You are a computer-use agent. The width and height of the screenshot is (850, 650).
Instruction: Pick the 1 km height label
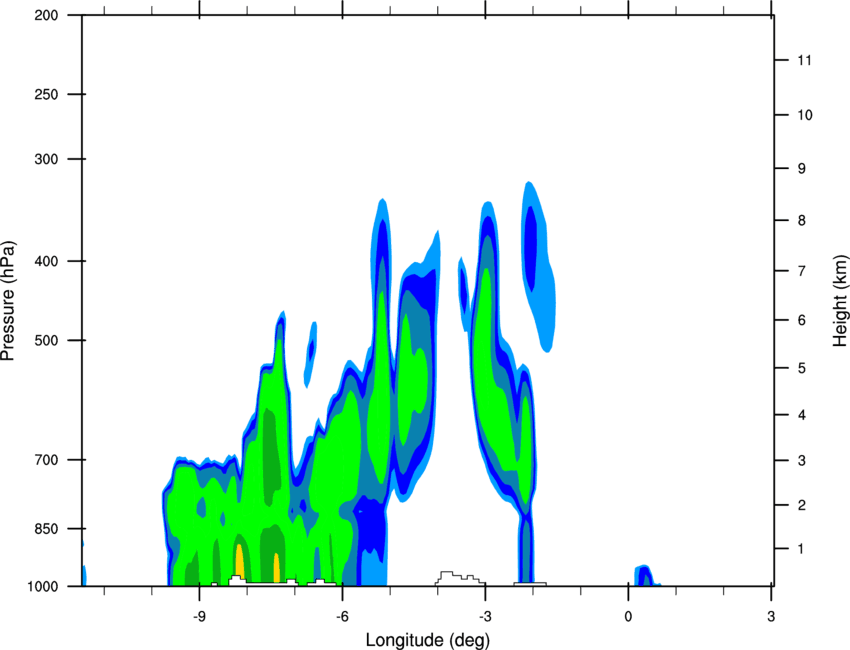pos(801,549)
